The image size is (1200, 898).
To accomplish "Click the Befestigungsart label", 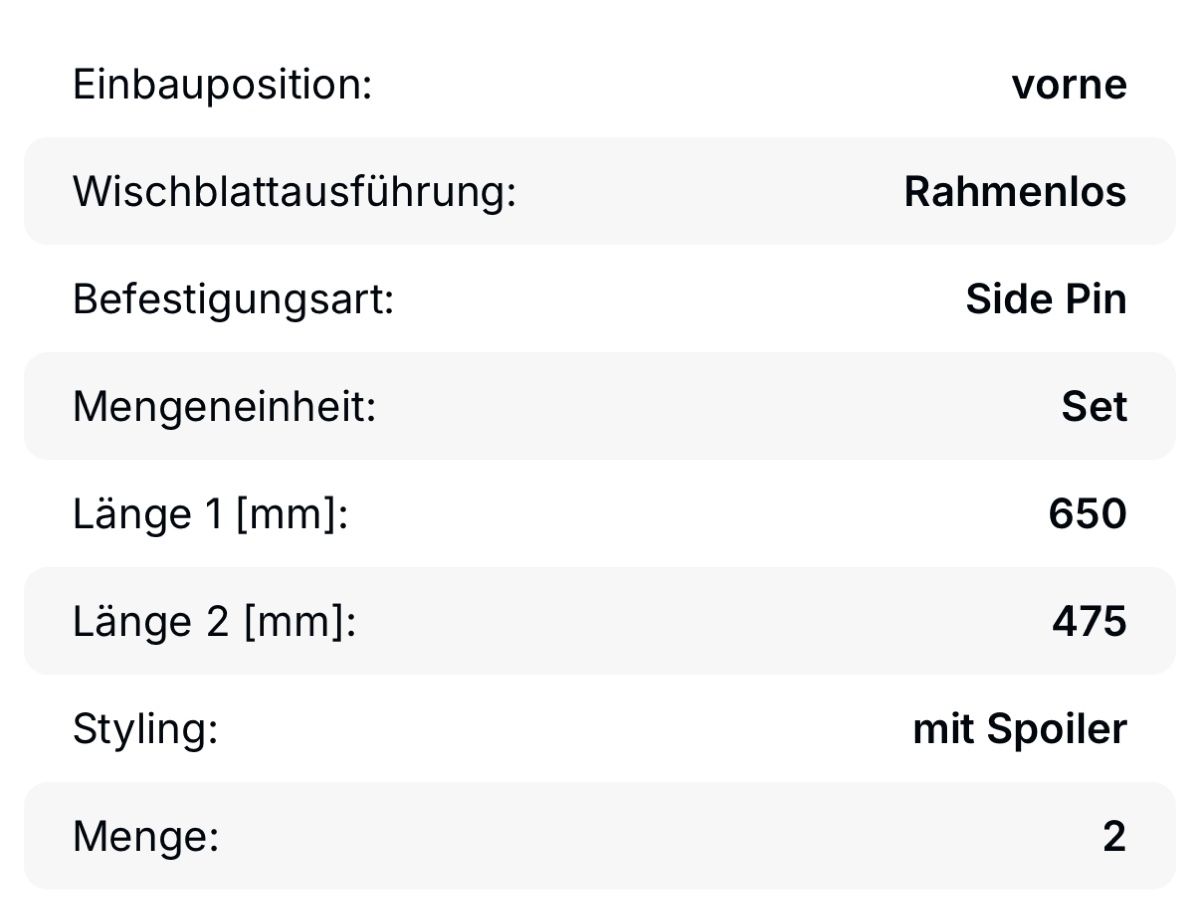I will click(x=233, y=300).
